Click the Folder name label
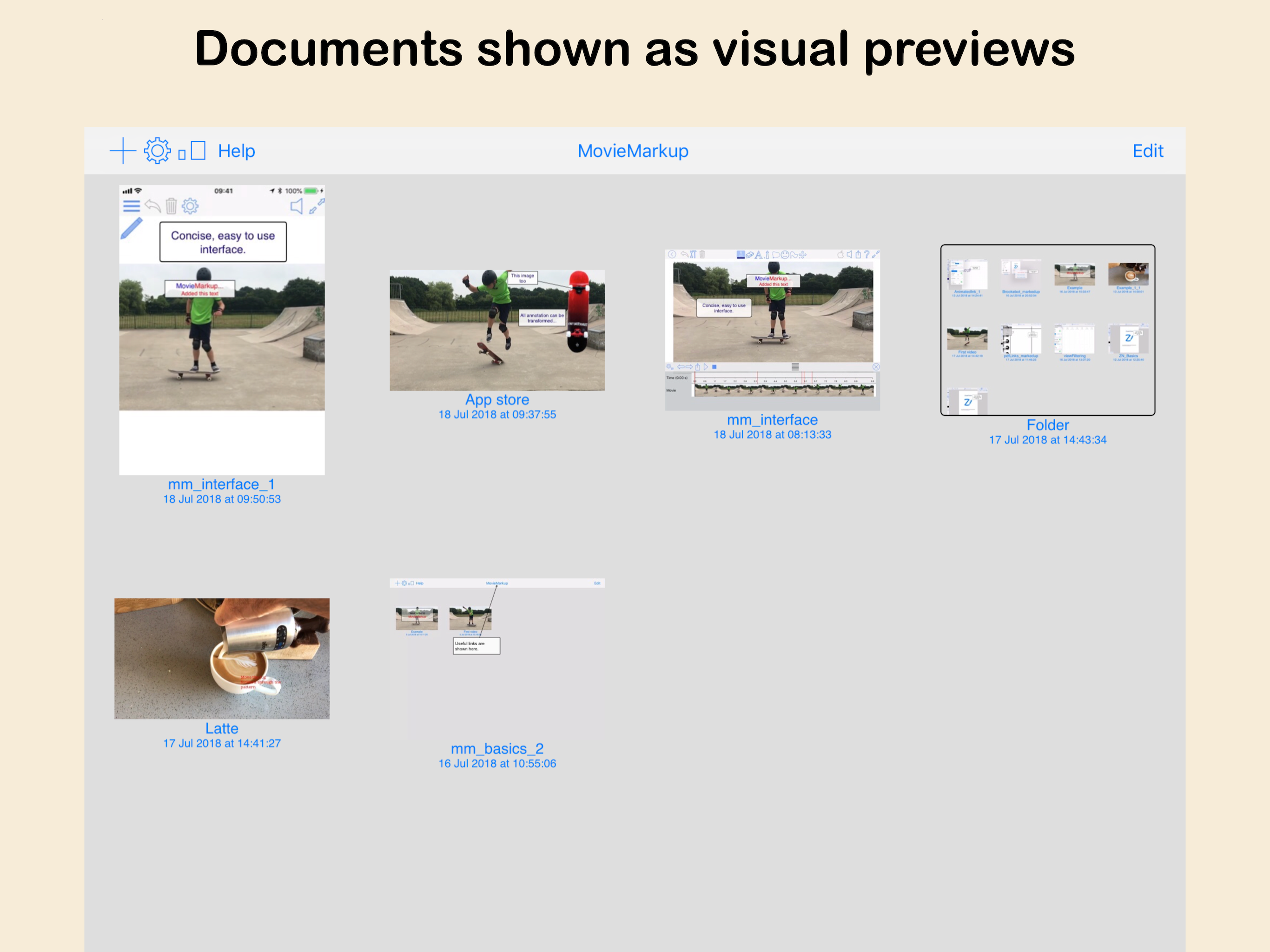Image resolution: width=1270 pixels, height=952 pixels. (1047, 425)
